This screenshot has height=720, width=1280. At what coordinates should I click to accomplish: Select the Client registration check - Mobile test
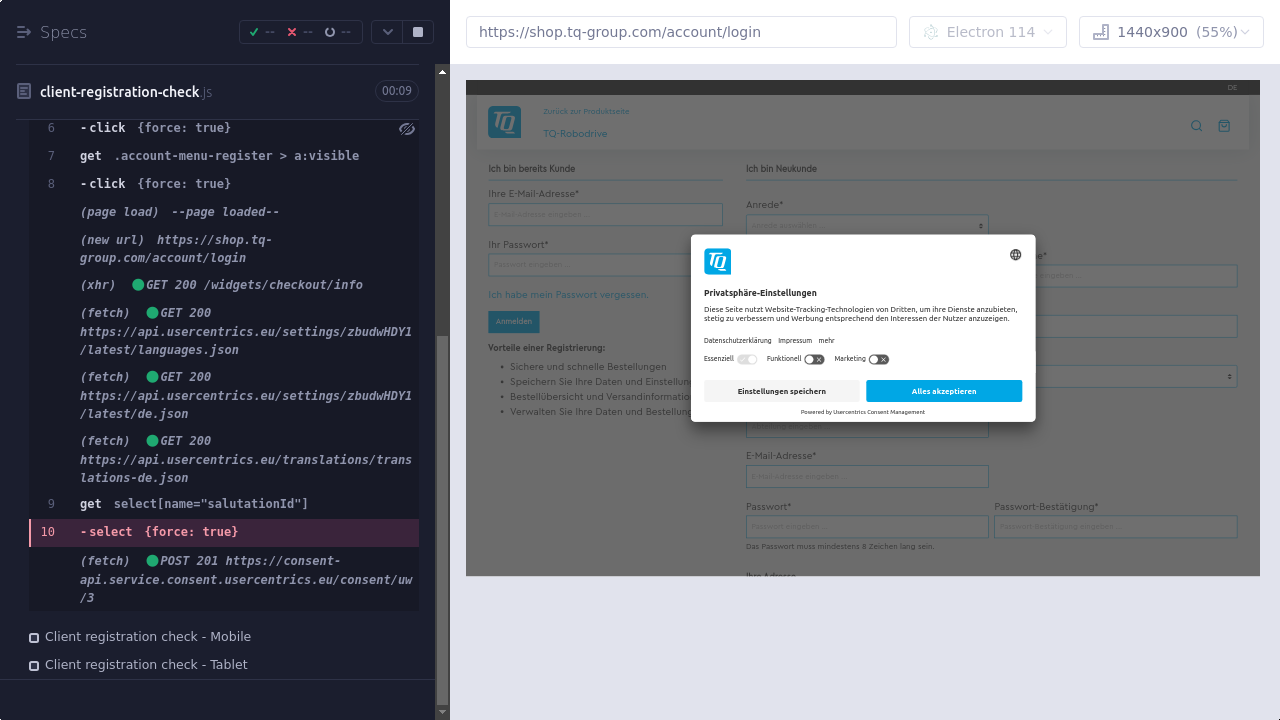point(148,637)
